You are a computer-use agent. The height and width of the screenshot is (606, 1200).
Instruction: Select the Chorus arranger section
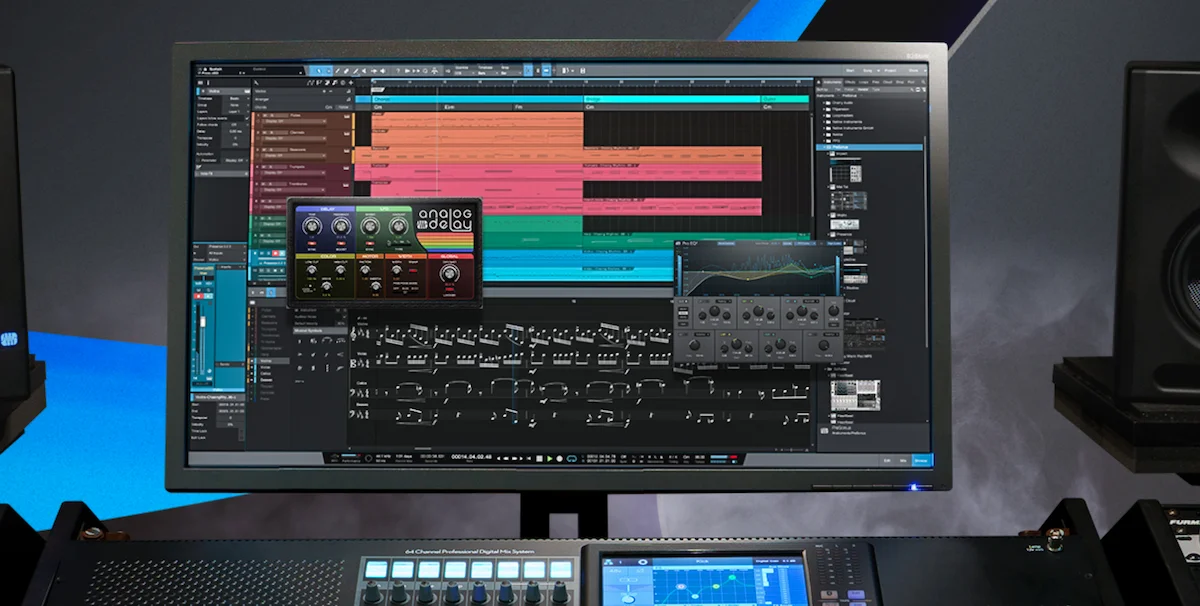pyautogui.click(x=477, y=100)
